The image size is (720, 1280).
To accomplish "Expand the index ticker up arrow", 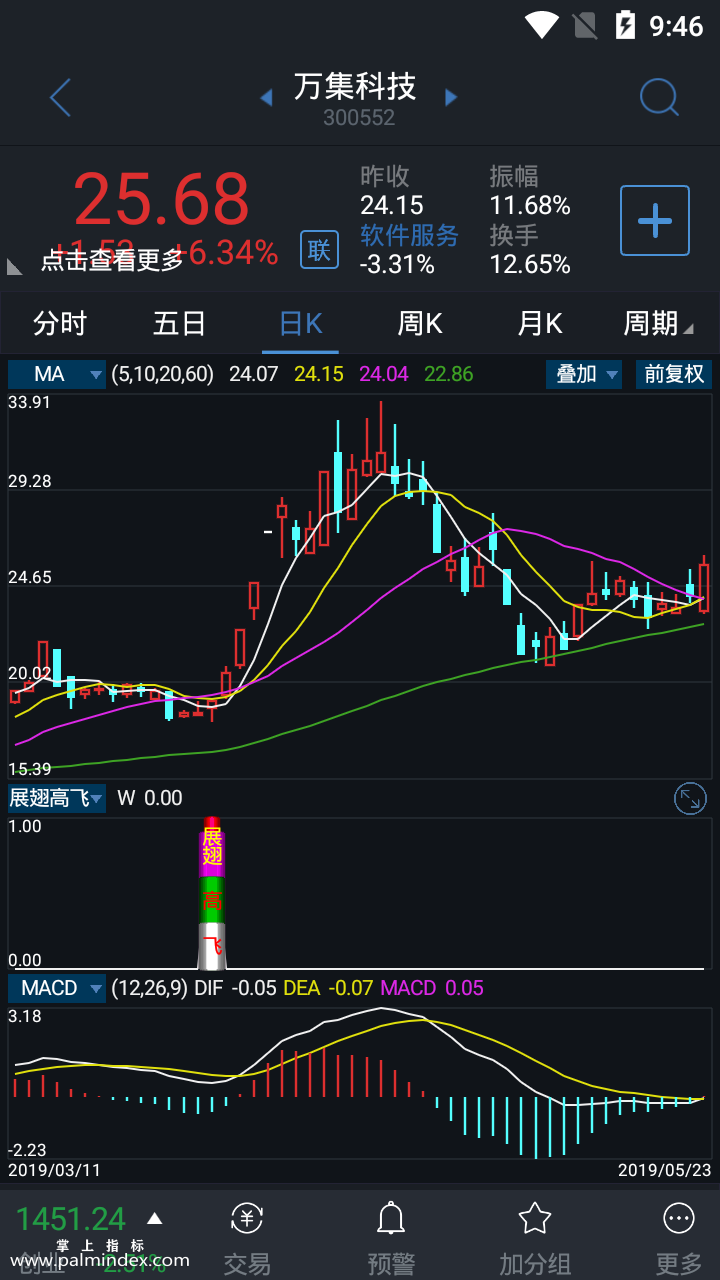I will (154, 1218).
